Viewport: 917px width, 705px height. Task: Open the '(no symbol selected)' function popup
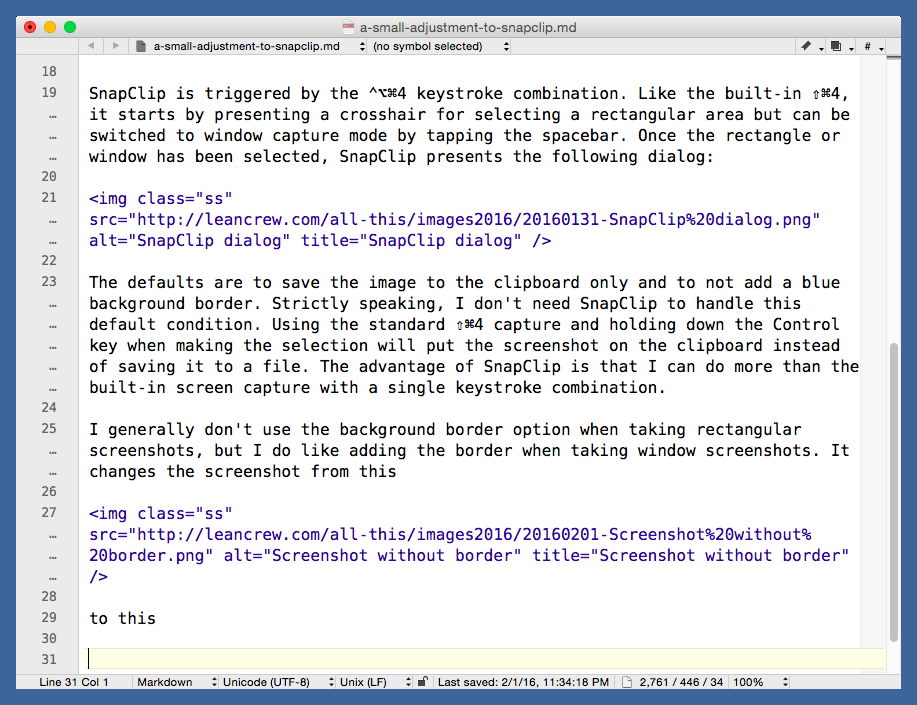click(440, 46)
